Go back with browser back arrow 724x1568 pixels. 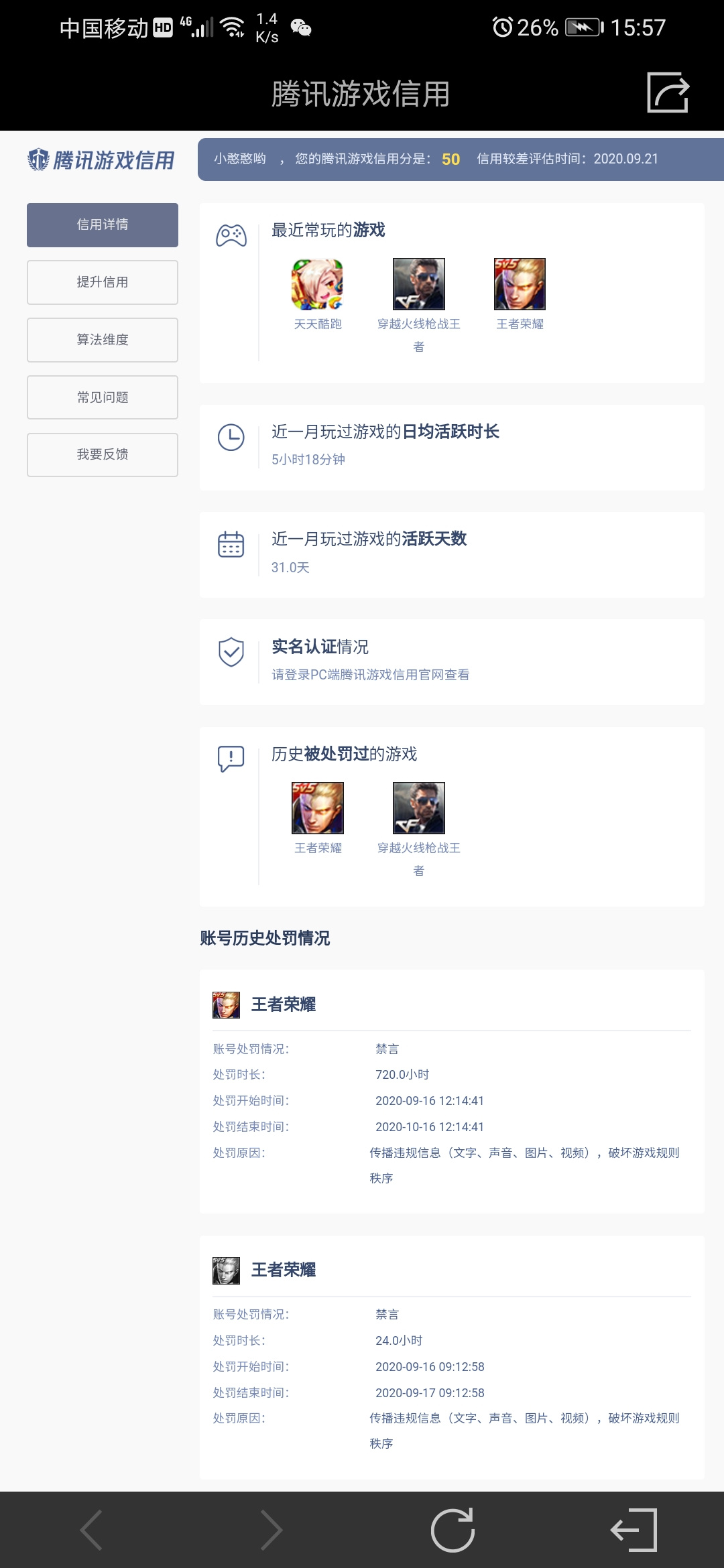(x=91, y=1530)
